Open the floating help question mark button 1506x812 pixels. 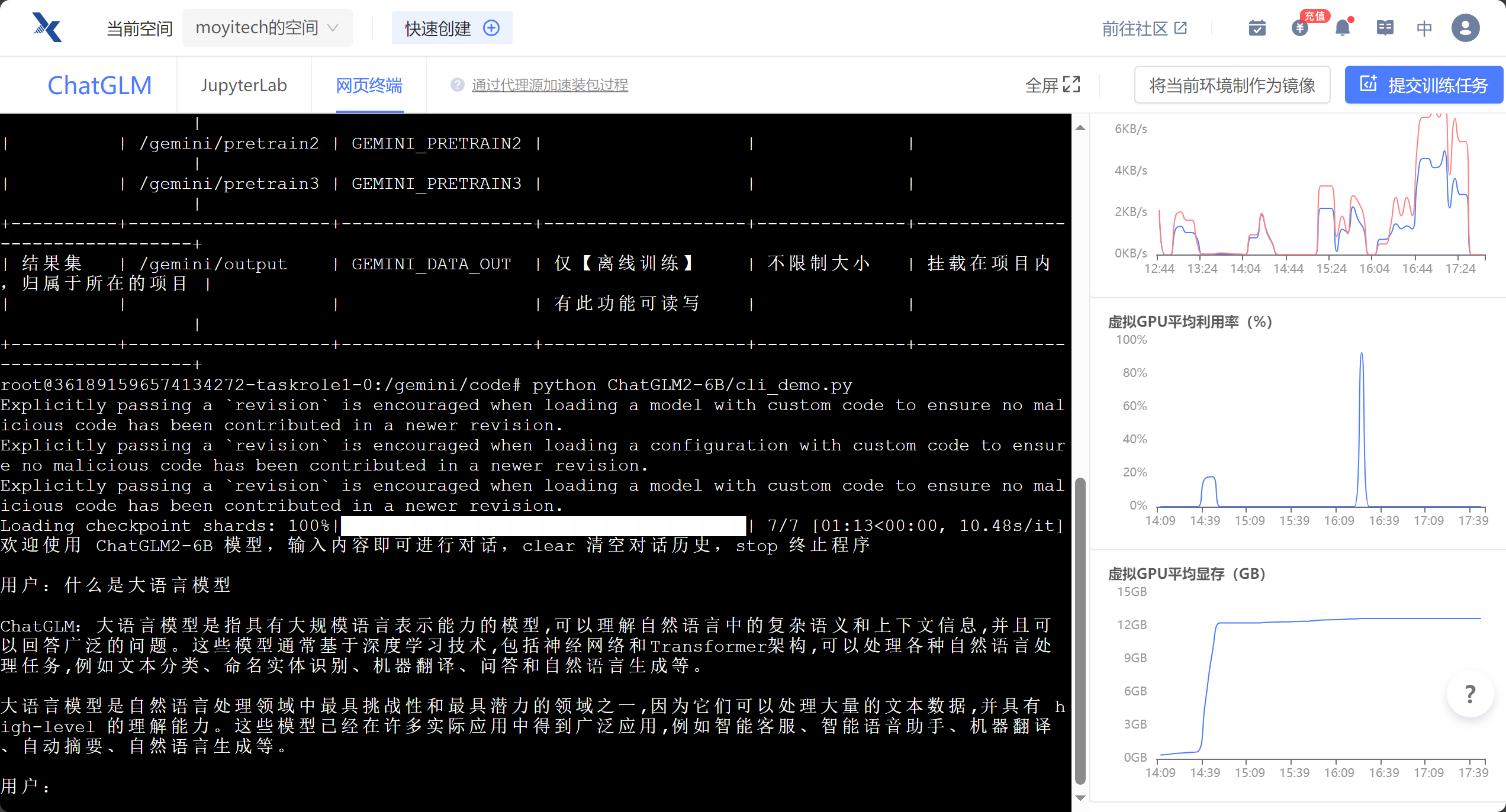(1470, 694)
